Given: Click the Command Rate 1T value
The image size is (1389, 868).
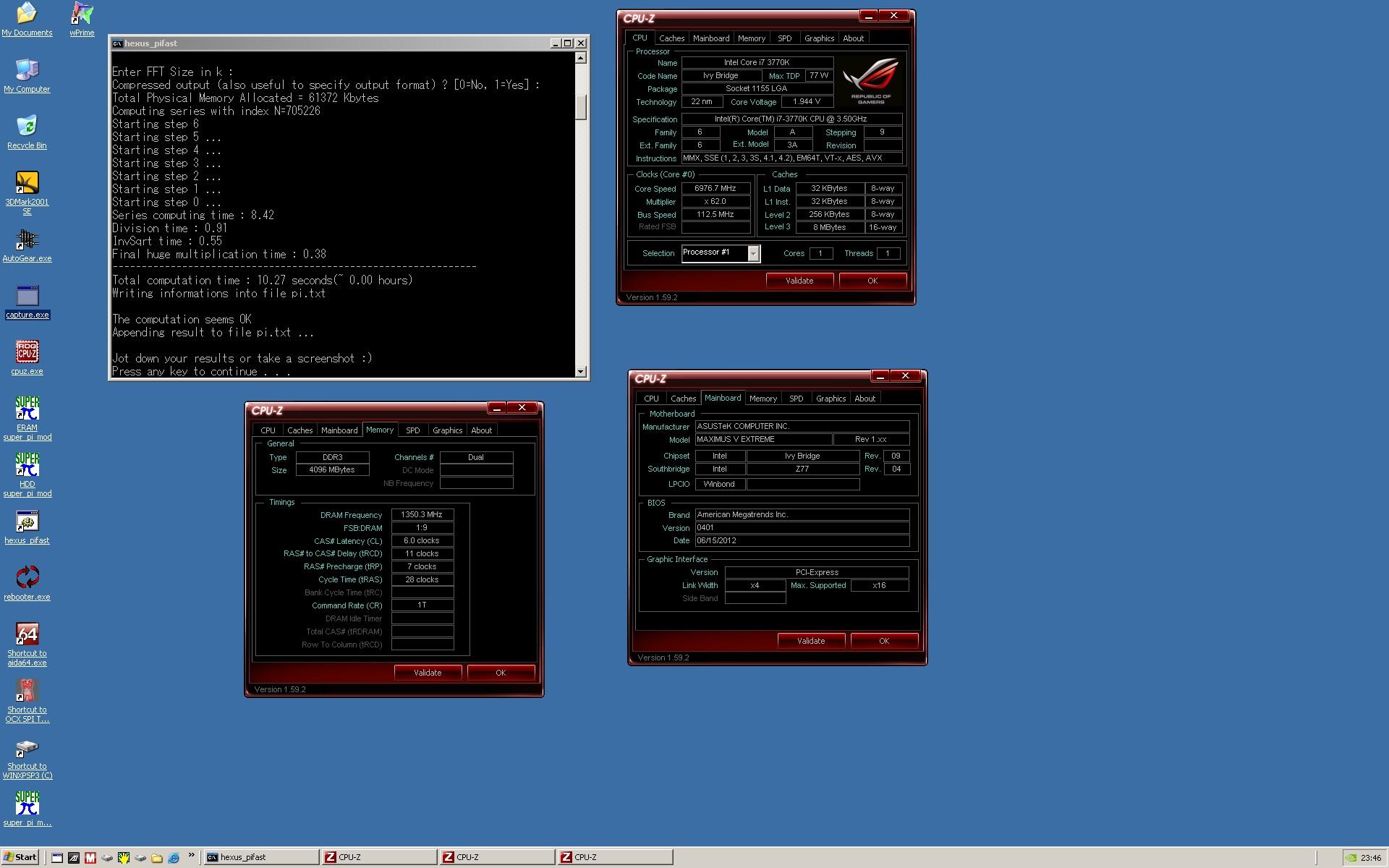Looking at the screenshot, I should pyautogui.click(x=422, y=605).
